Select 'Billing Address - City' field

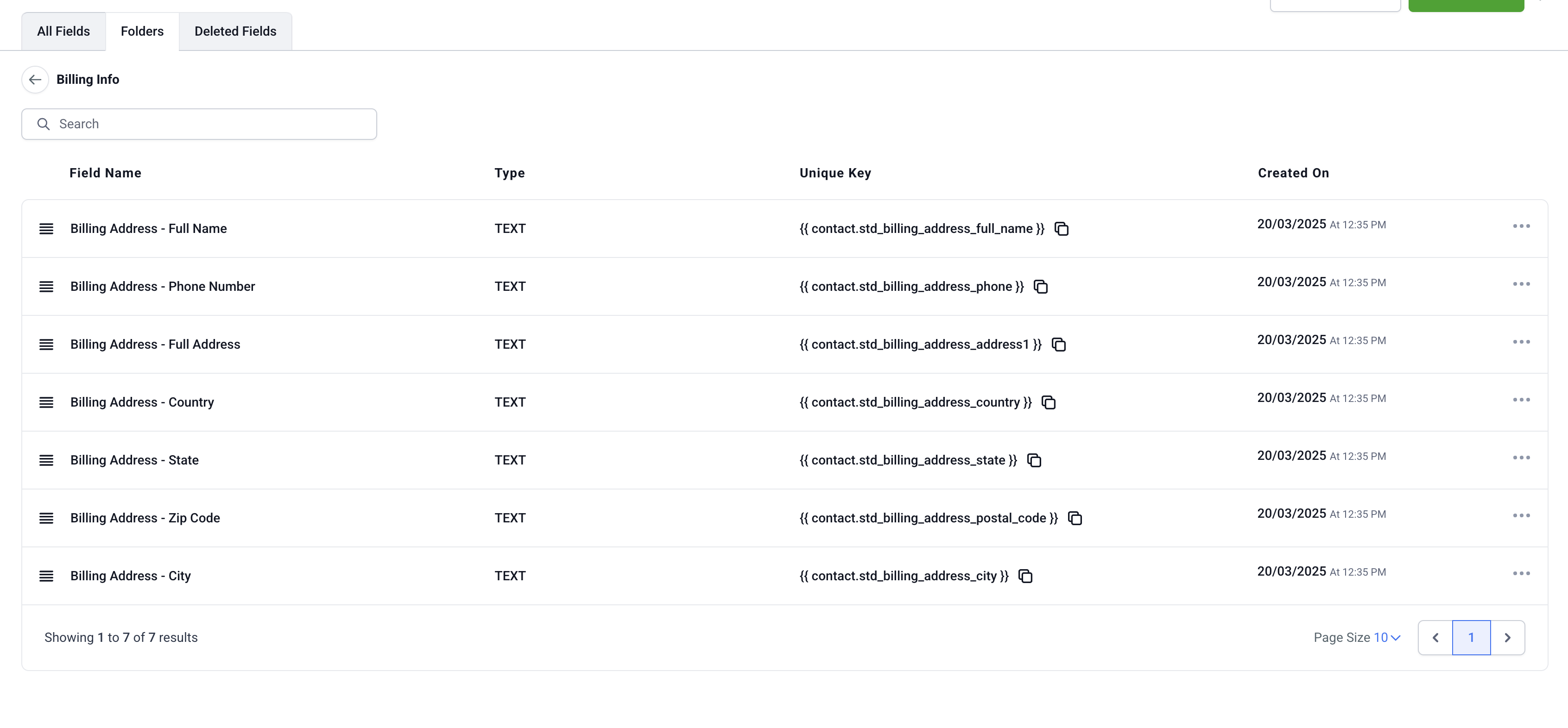tap(130, 575)
